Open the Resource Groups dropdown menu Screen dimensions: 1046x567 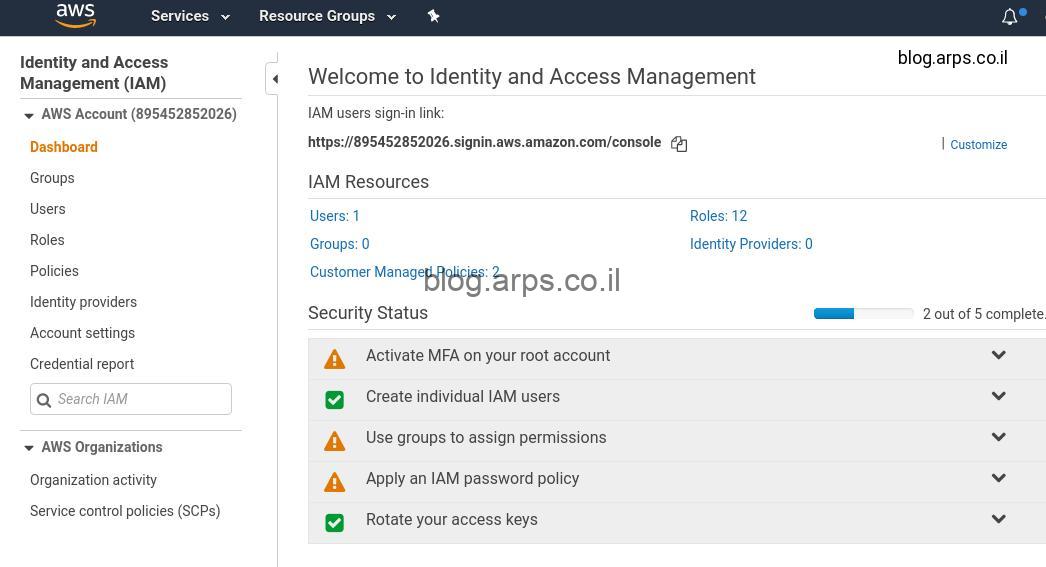pos(328,16)
